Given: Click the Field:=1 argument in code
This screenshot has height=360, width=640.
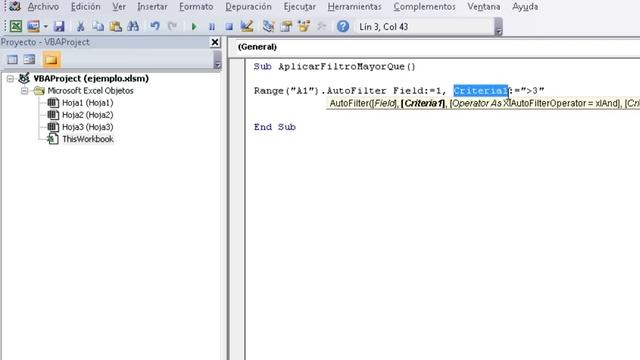Looking at the screenshot, I should coord(416,91).
